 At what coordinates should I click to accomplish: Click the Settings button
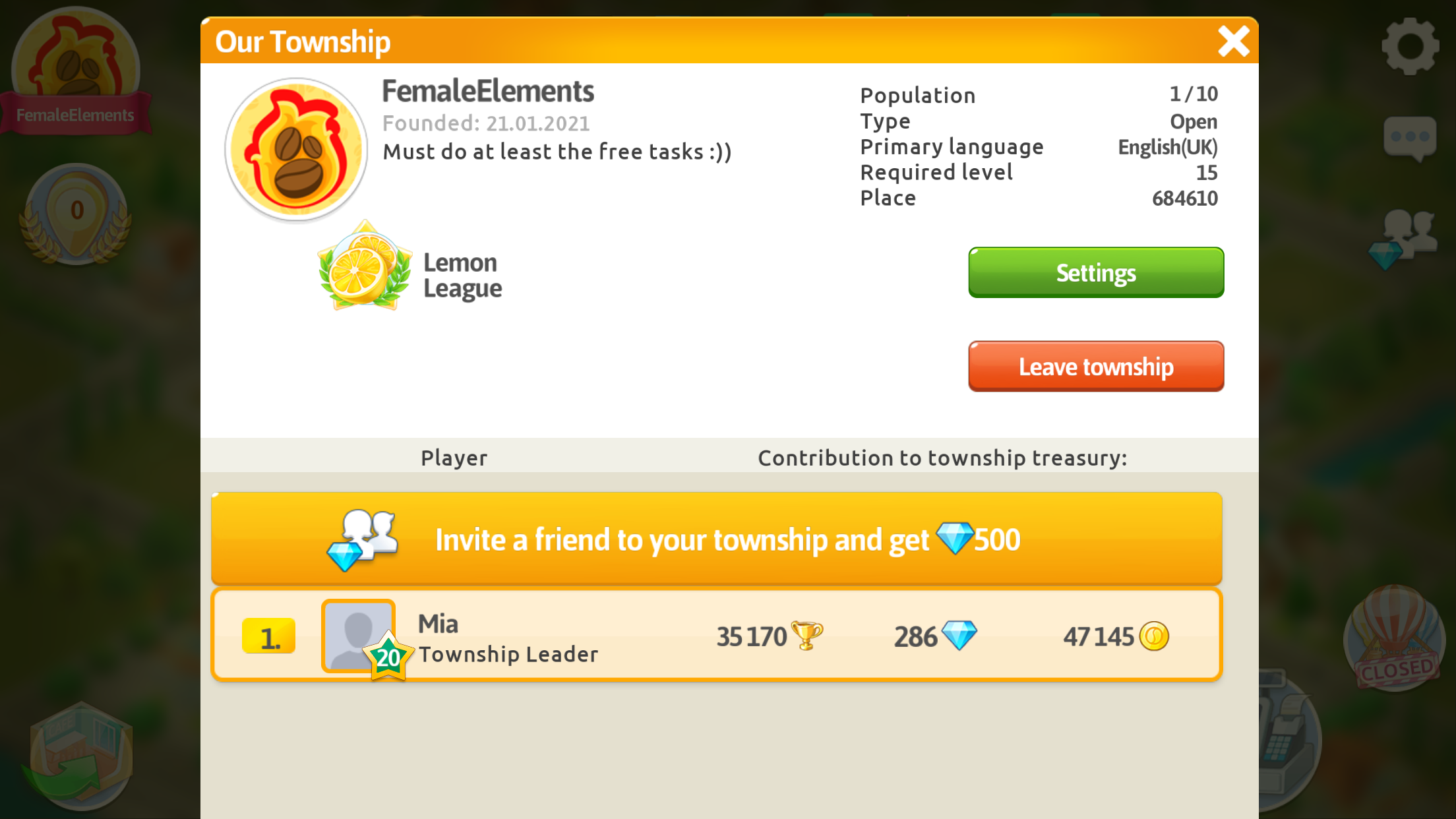[x=1096, y=272]
